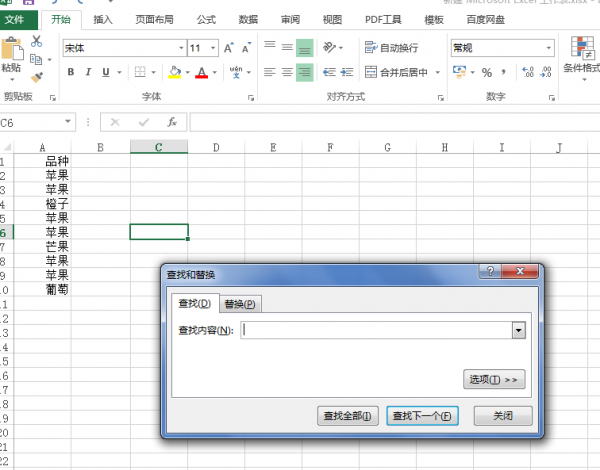Toggle right align button
This screenshot has width=600, height=470.
pos(305,72)
